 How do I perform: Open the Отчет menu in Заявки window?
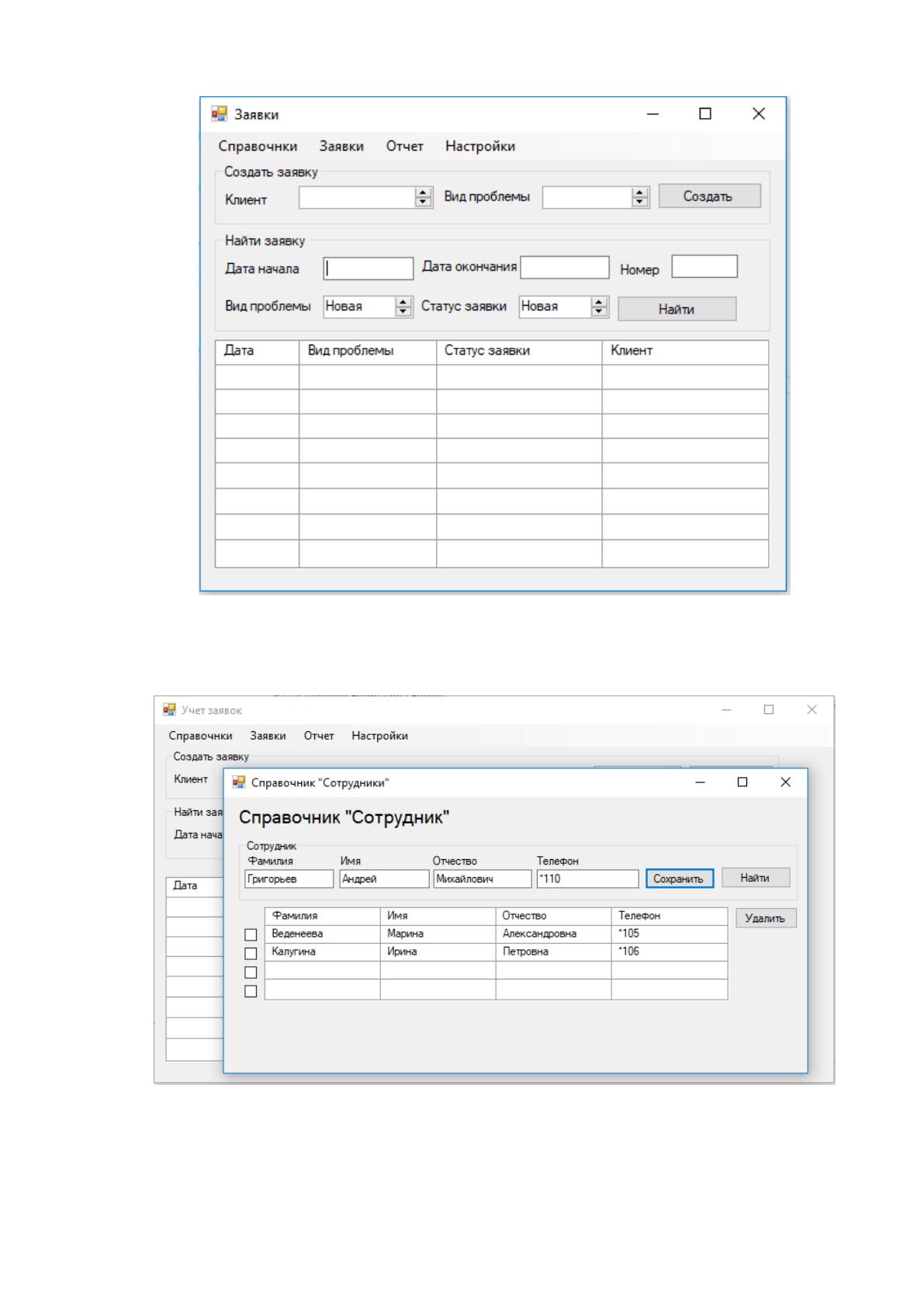(405, 146)
